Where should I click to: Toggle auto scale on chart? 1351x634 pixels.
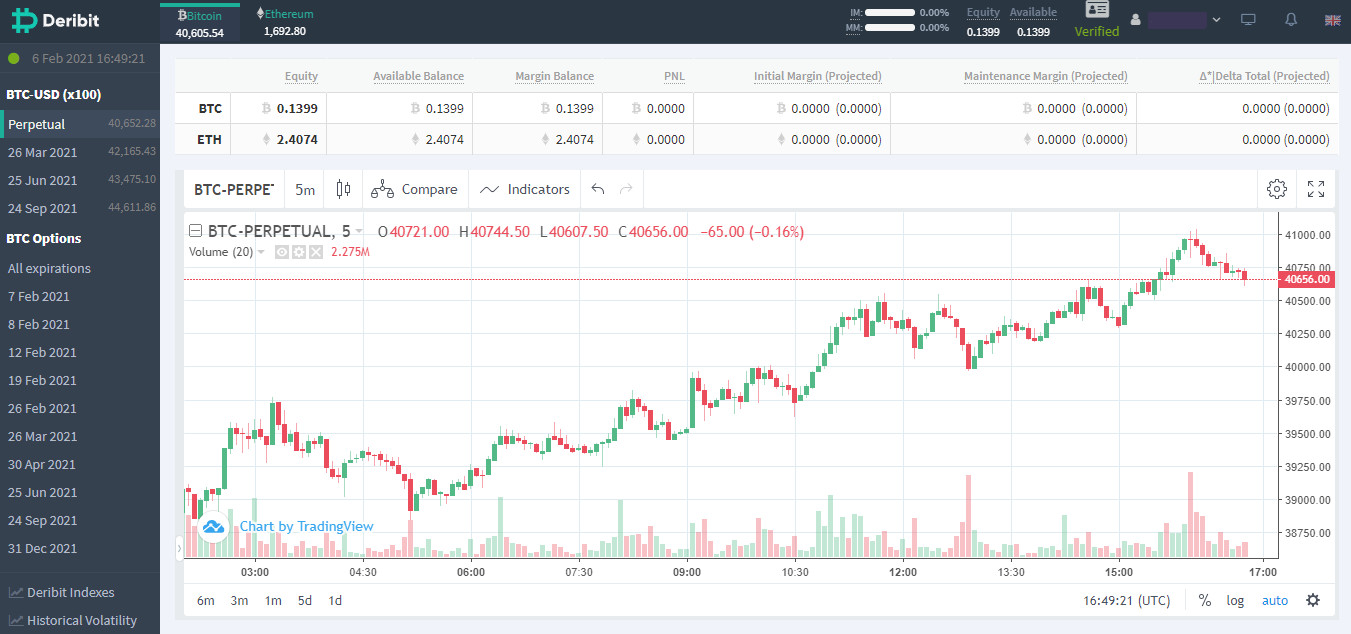point(1275,600)
